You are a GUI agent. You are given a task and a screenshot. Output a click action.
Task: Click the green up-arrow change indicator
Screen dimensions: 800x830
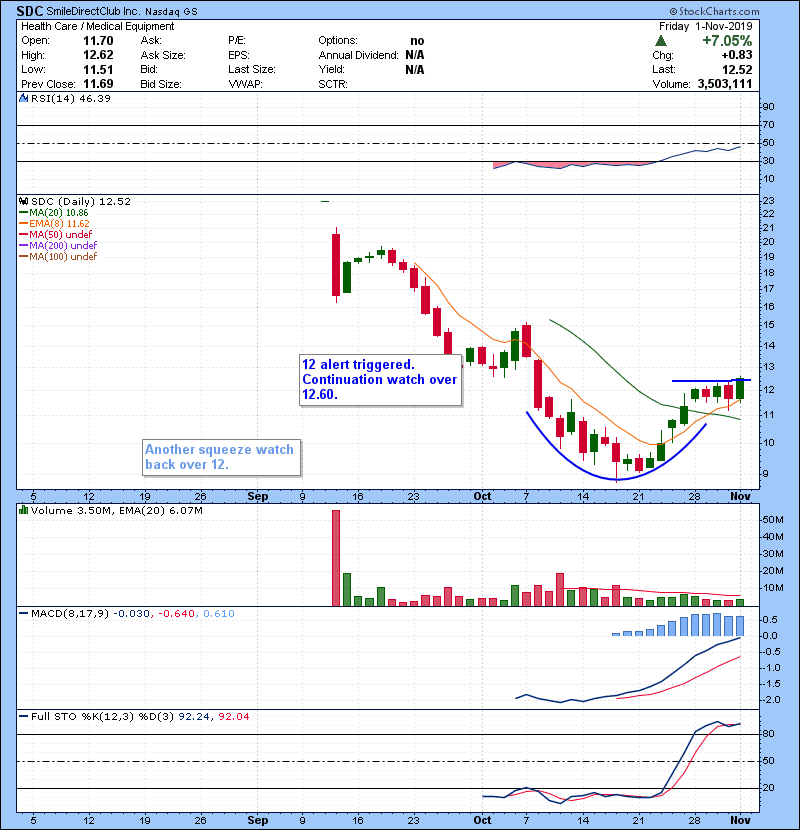point(660,41)
